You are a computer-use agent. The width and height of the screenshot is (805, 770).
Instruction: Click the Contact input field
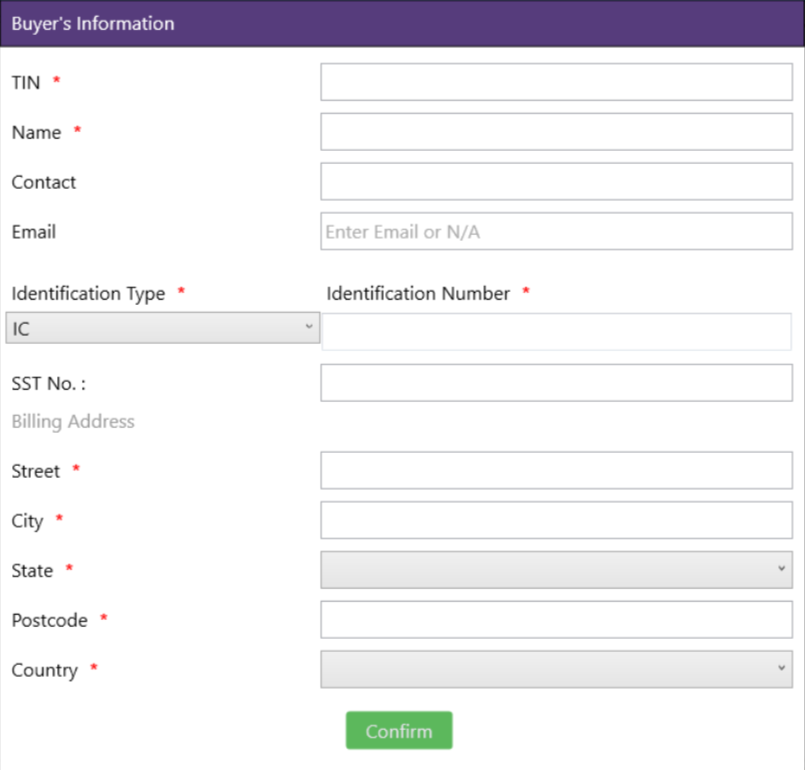(x=556, y=181)
